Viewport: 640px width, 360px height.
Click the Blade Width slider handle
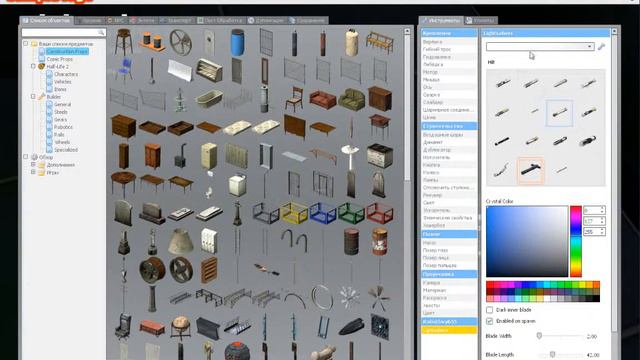pyautogui.click(x=539, y=336)
